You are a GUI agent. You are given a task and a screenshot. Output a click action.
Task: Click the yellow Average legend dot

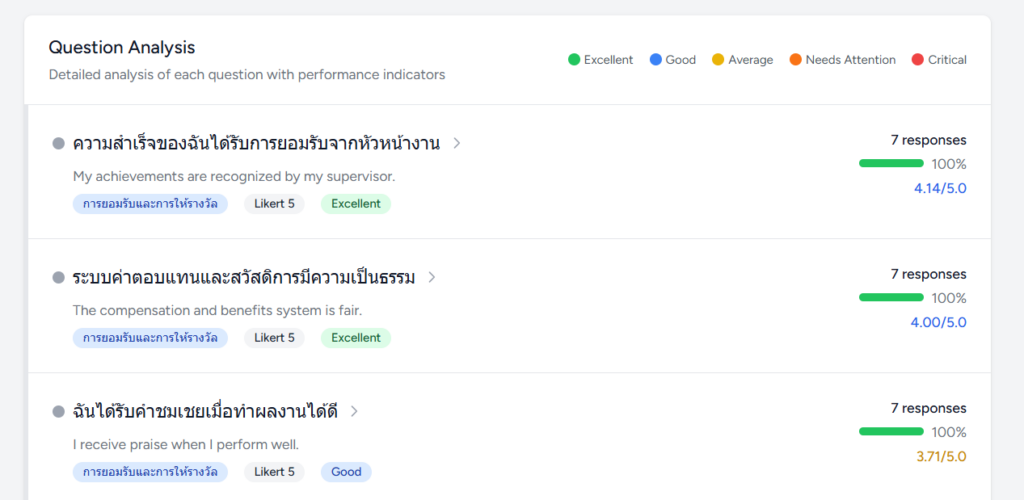click(x=718, y=60)
